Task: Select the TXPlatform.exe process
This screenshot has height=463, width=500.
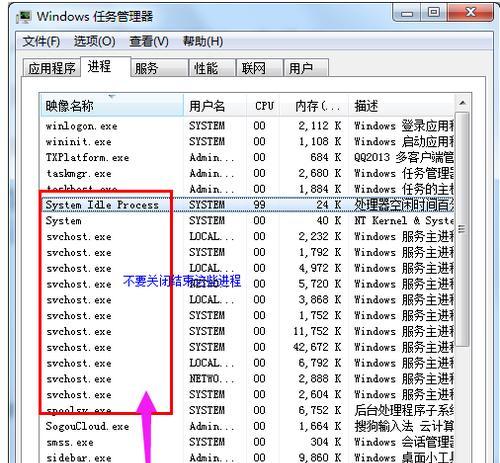Action: tap(247, 157)
